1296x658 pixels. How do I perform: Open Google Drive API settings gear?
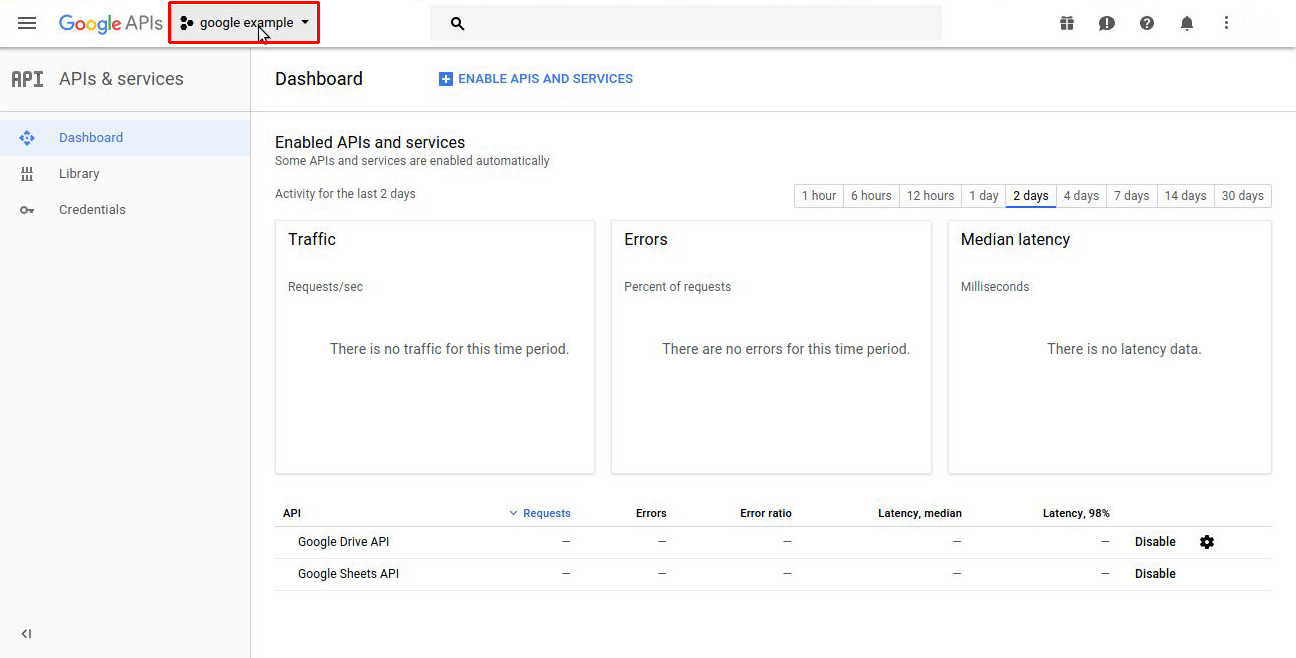(x=1207, y=542)
